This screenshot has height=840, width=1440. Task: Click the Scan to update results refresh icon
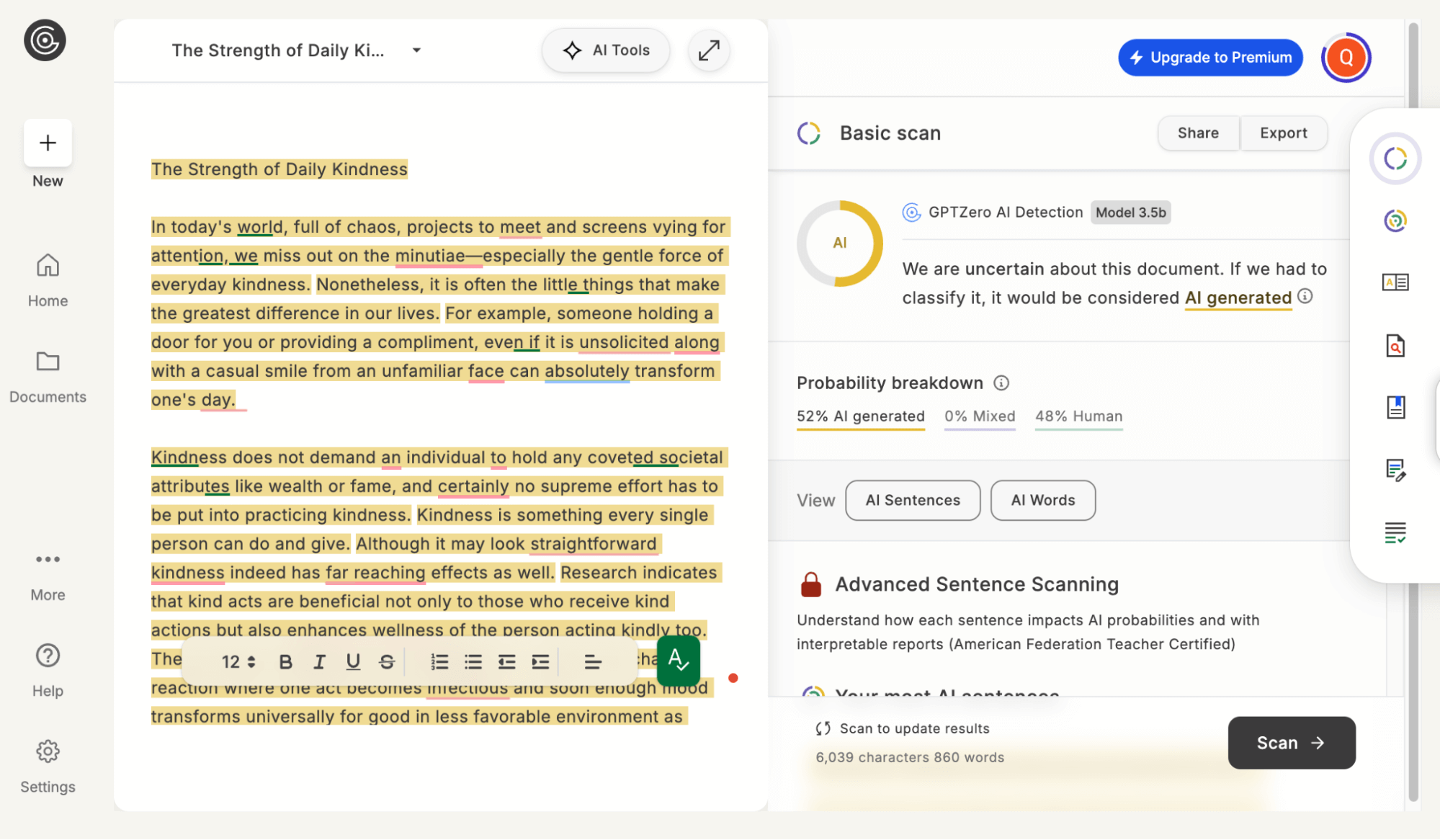click(823, 728)
